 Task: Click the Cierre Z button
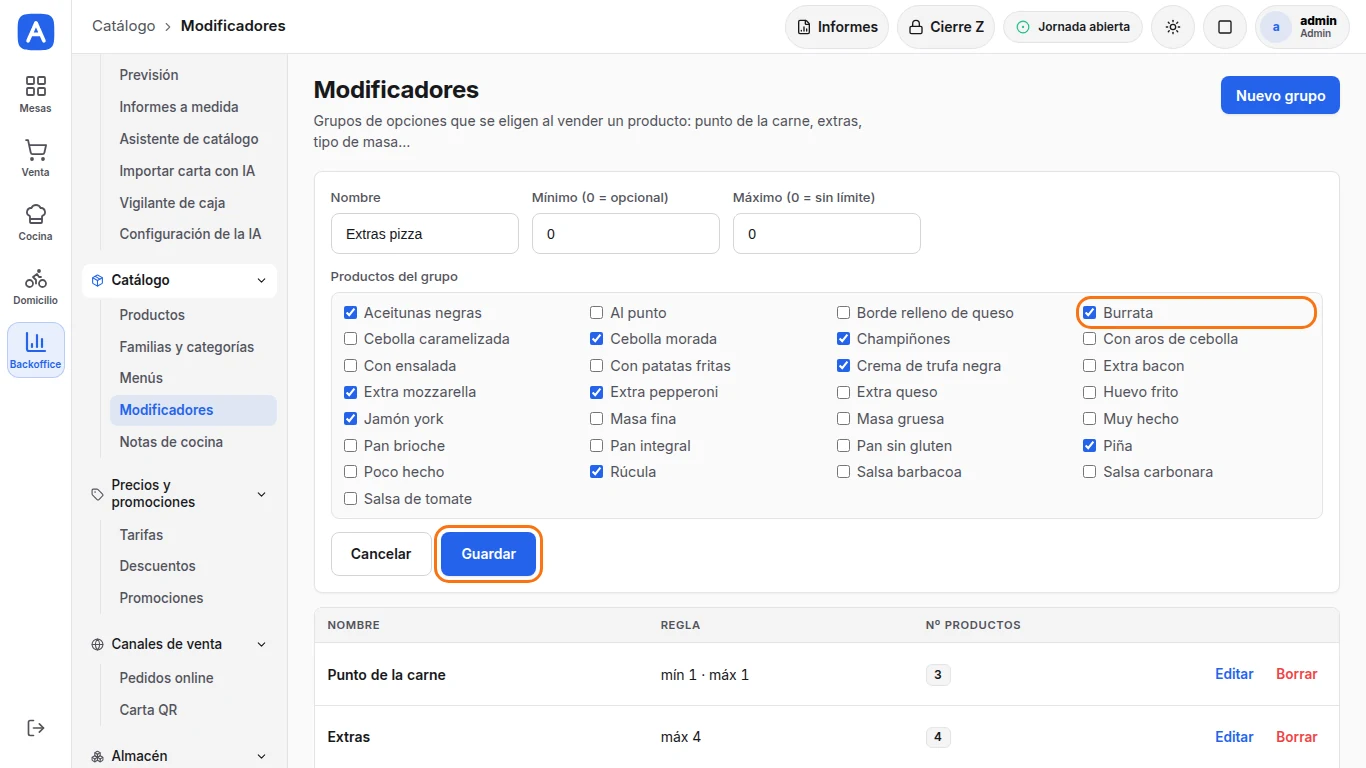[947, 27]
